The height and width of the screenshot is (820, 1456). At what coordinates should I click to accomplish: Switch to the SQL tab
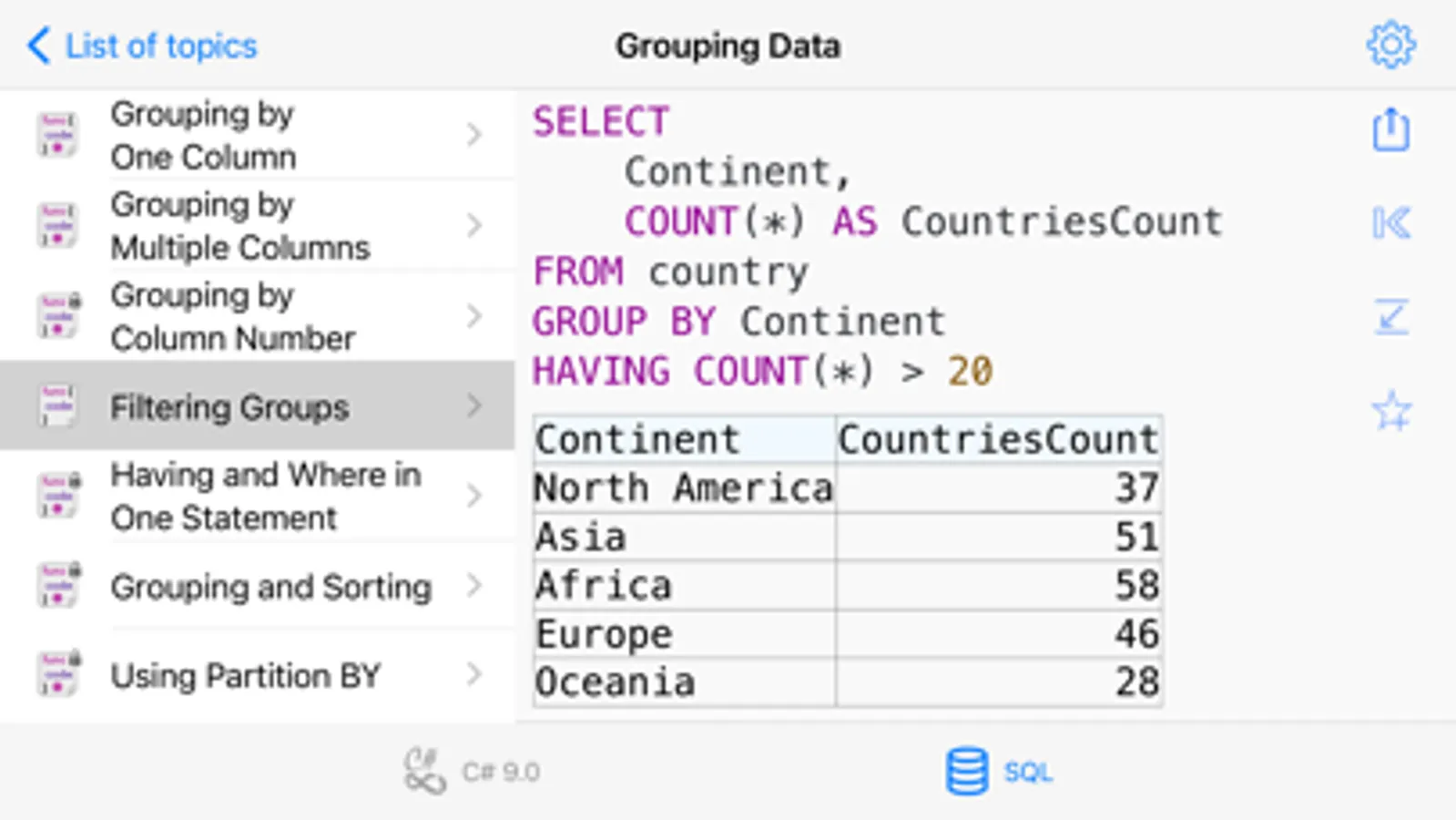click(x=1027, y=773)
